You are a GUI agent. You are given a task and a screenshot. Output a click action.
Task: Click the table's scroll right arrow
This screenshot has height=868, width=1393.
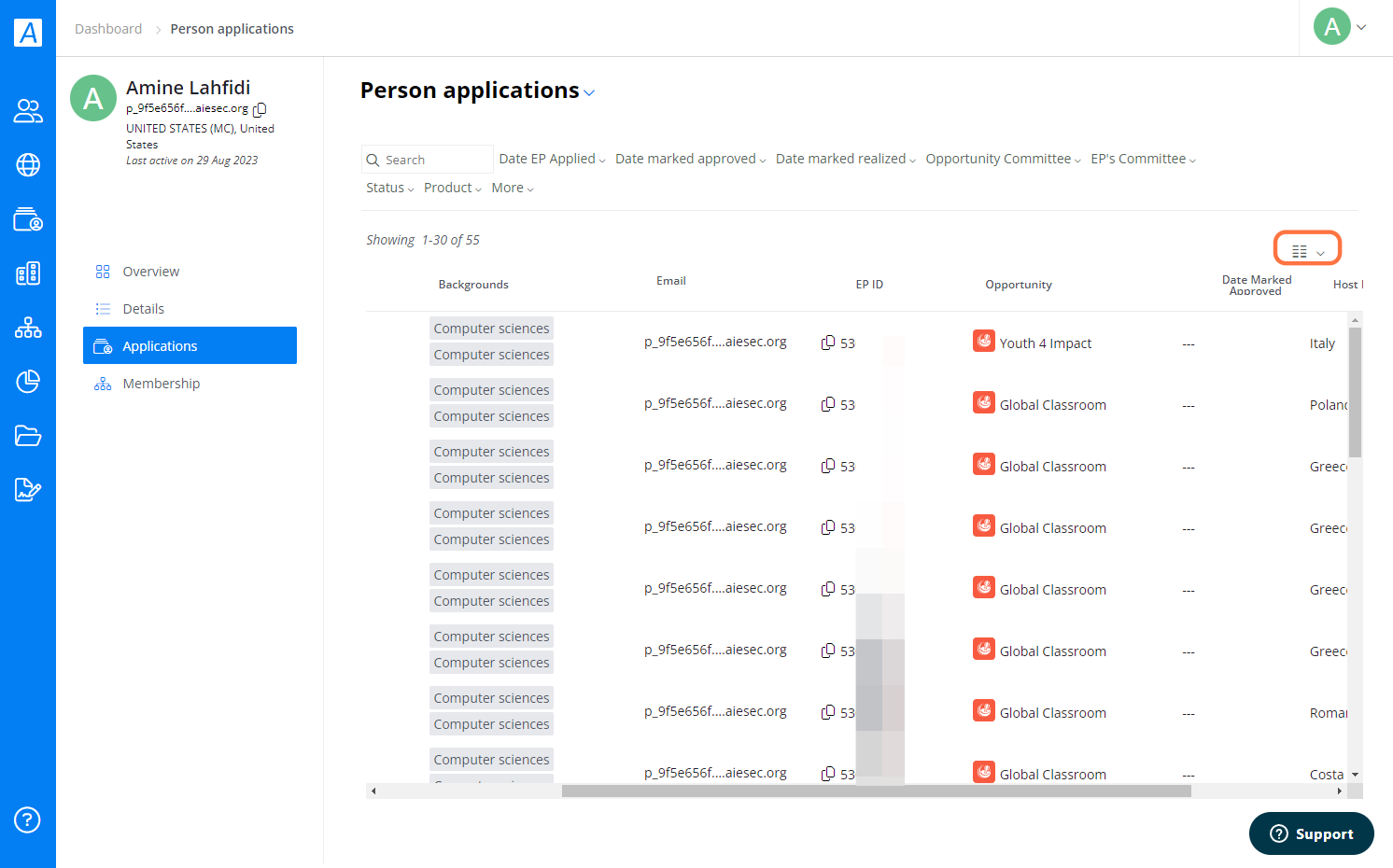(x=1339, y=791)
